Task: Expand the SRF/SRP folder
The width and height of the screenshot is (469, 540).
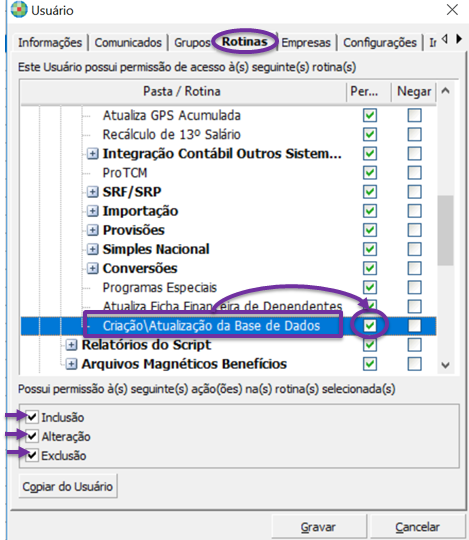Action: pos(92,192)
